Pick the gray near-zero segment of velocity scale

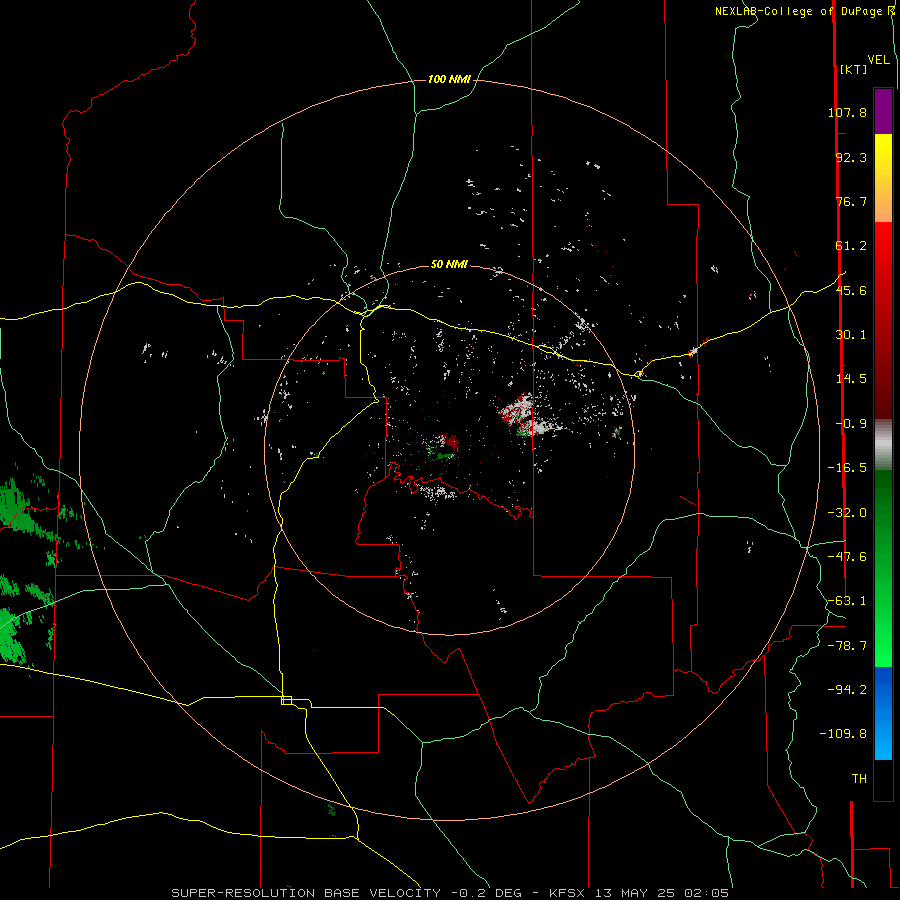883,444
